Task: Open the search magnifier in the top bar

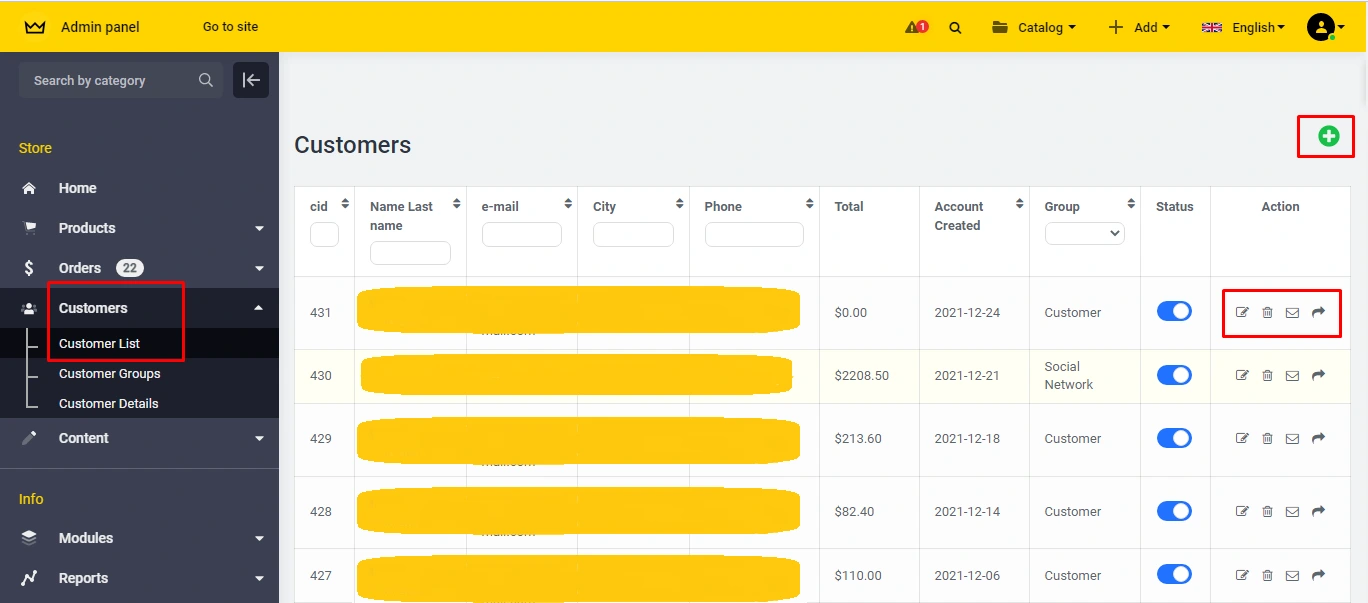Action: tap(955, 27)
